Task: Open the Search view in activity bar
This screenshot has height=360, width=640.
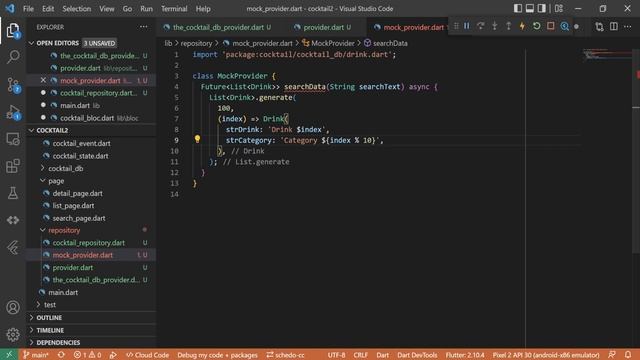Action: (x=13, y=57)
